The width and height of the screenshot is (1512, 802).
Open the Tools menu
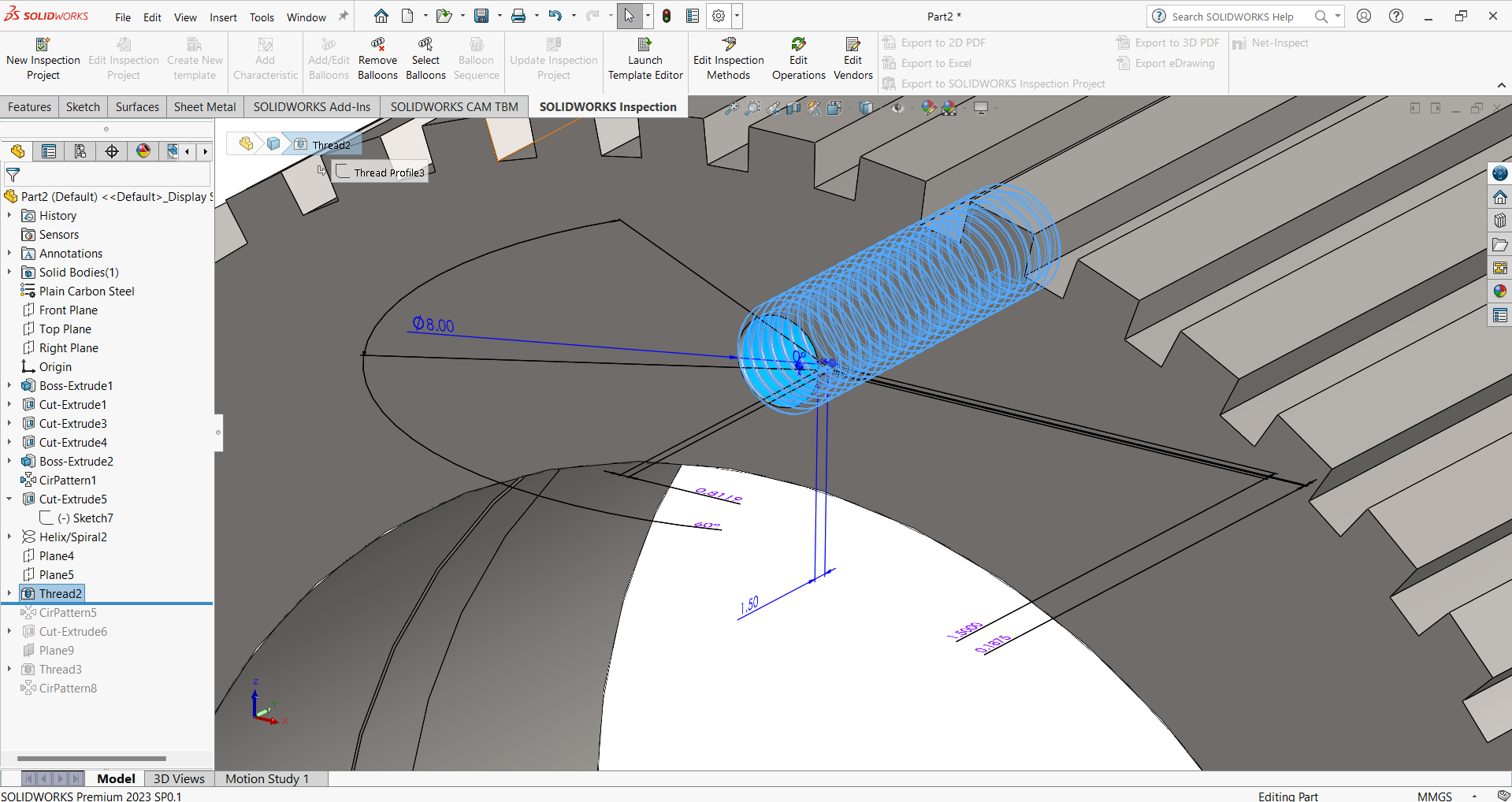point(262,17)
